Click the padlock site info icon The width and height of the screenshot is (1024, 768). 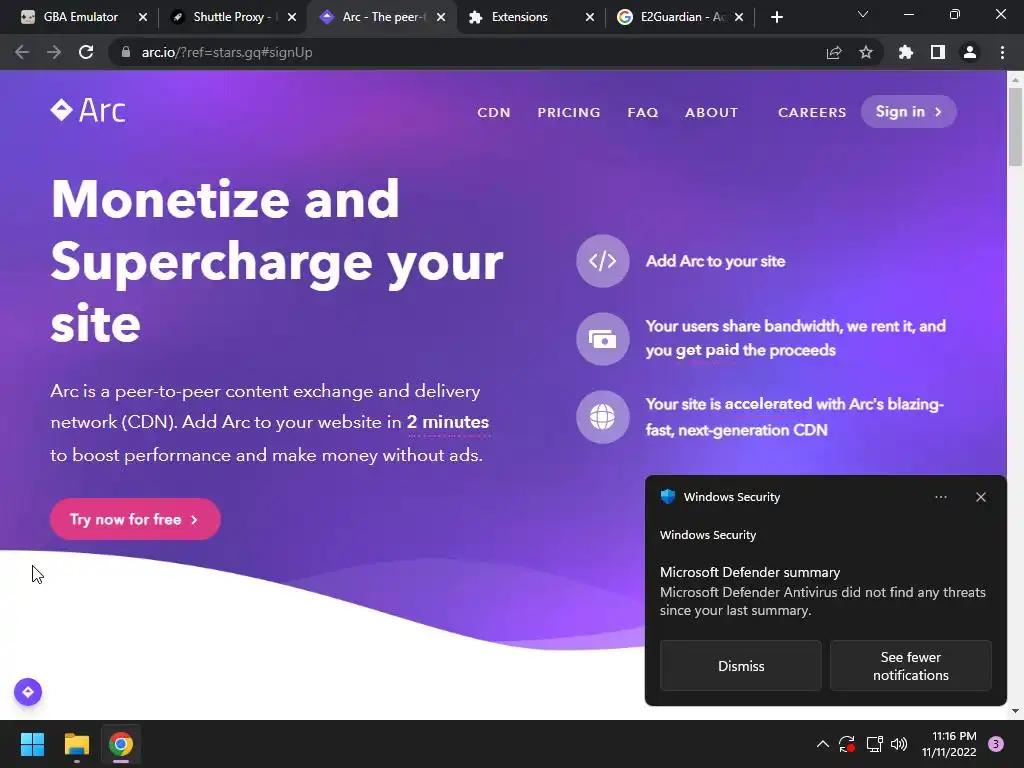(x=126, y=52)
